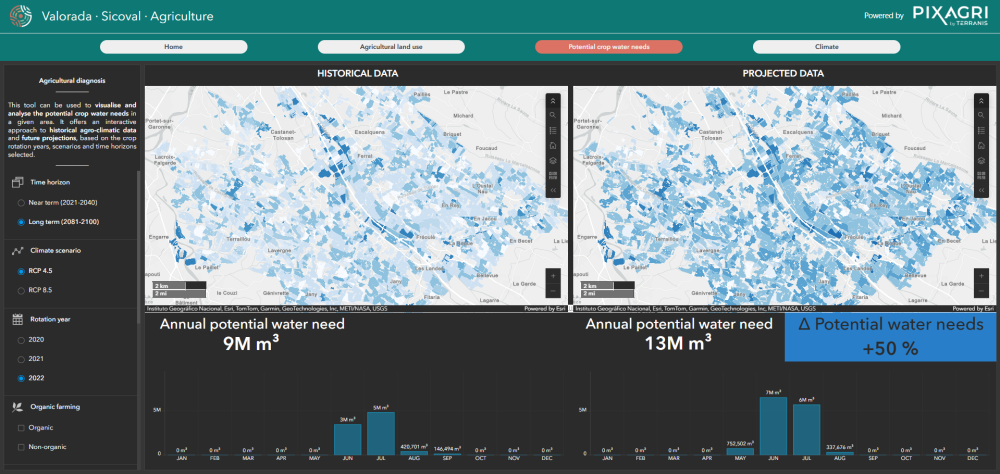Enable the Organic farming checkbox
The image size is (1000, 474).
(22, 427)
